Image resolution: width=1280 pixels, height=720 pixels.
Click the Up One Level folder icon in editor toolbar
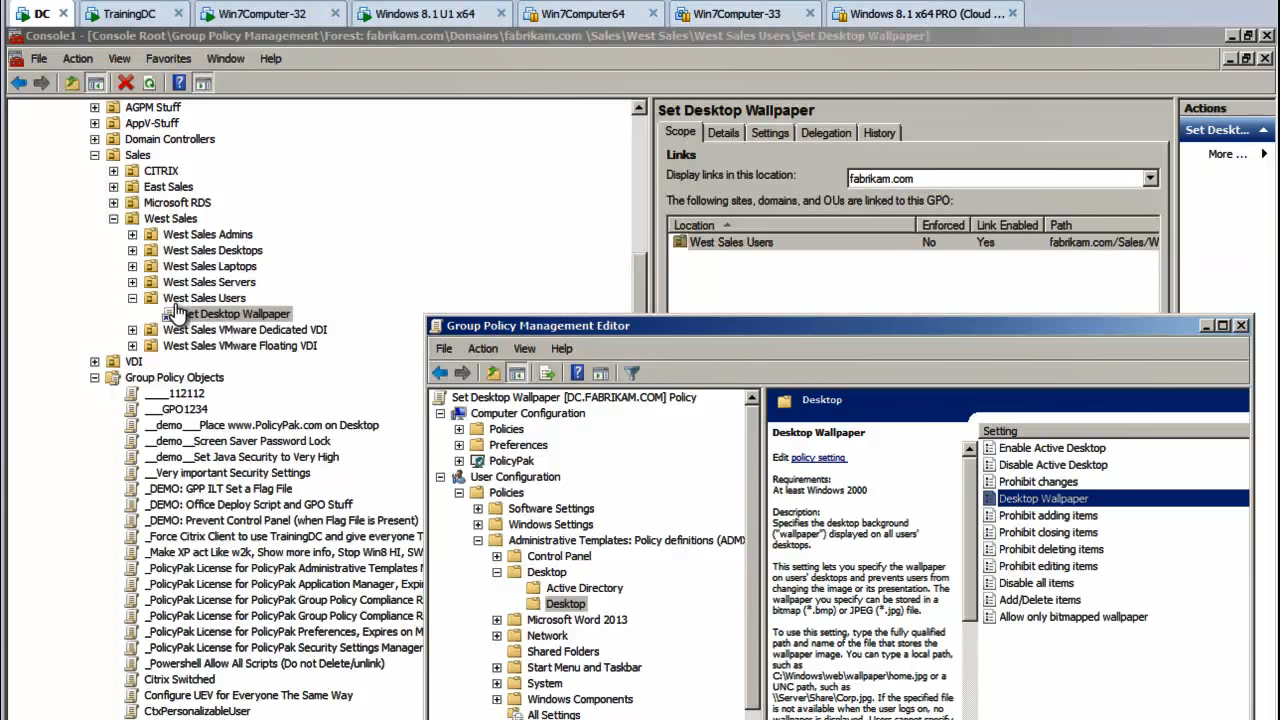click(x=492, y=373)
